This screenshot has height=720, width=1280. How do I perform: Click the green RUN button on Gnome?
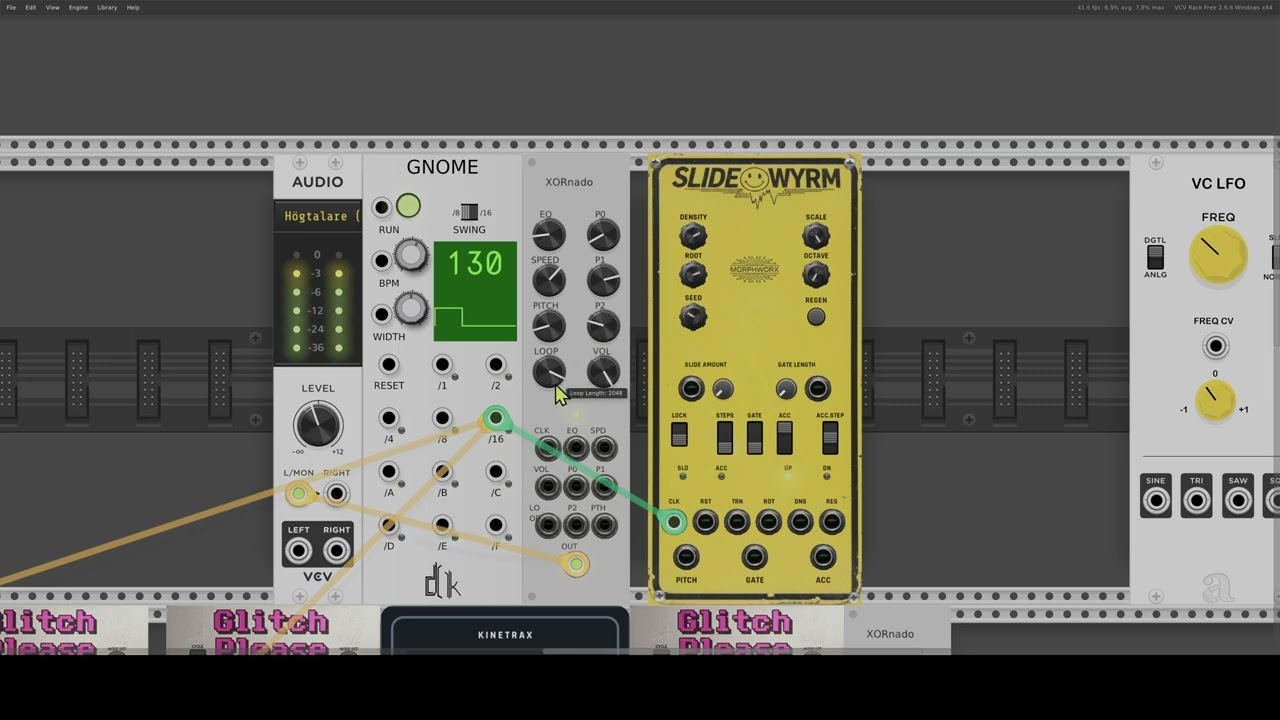[x=408, y=206]
